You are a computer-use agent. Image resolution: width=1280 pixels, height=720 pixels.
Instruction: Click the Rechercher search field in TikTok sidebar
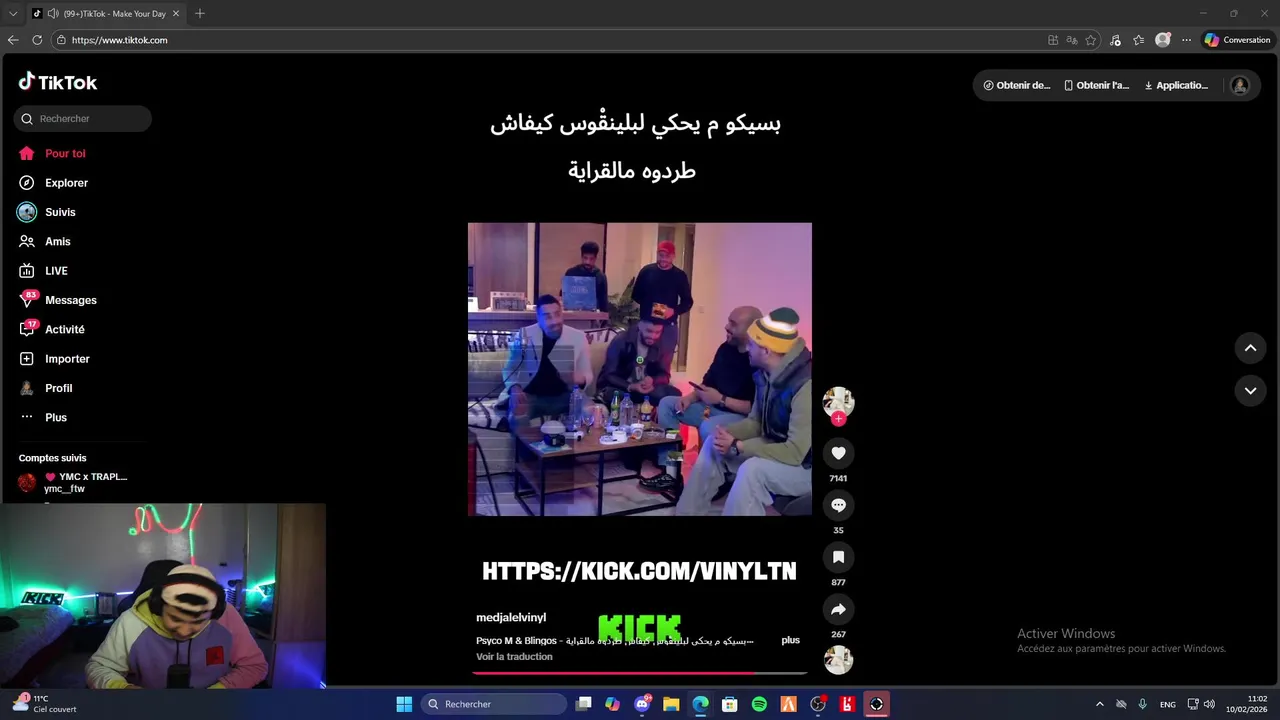click(83, 118)
